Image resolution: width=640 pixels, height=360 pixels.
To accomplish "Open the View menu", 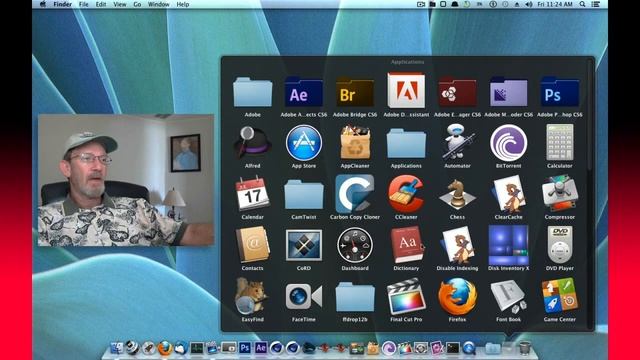I will (x=120, y=4).
